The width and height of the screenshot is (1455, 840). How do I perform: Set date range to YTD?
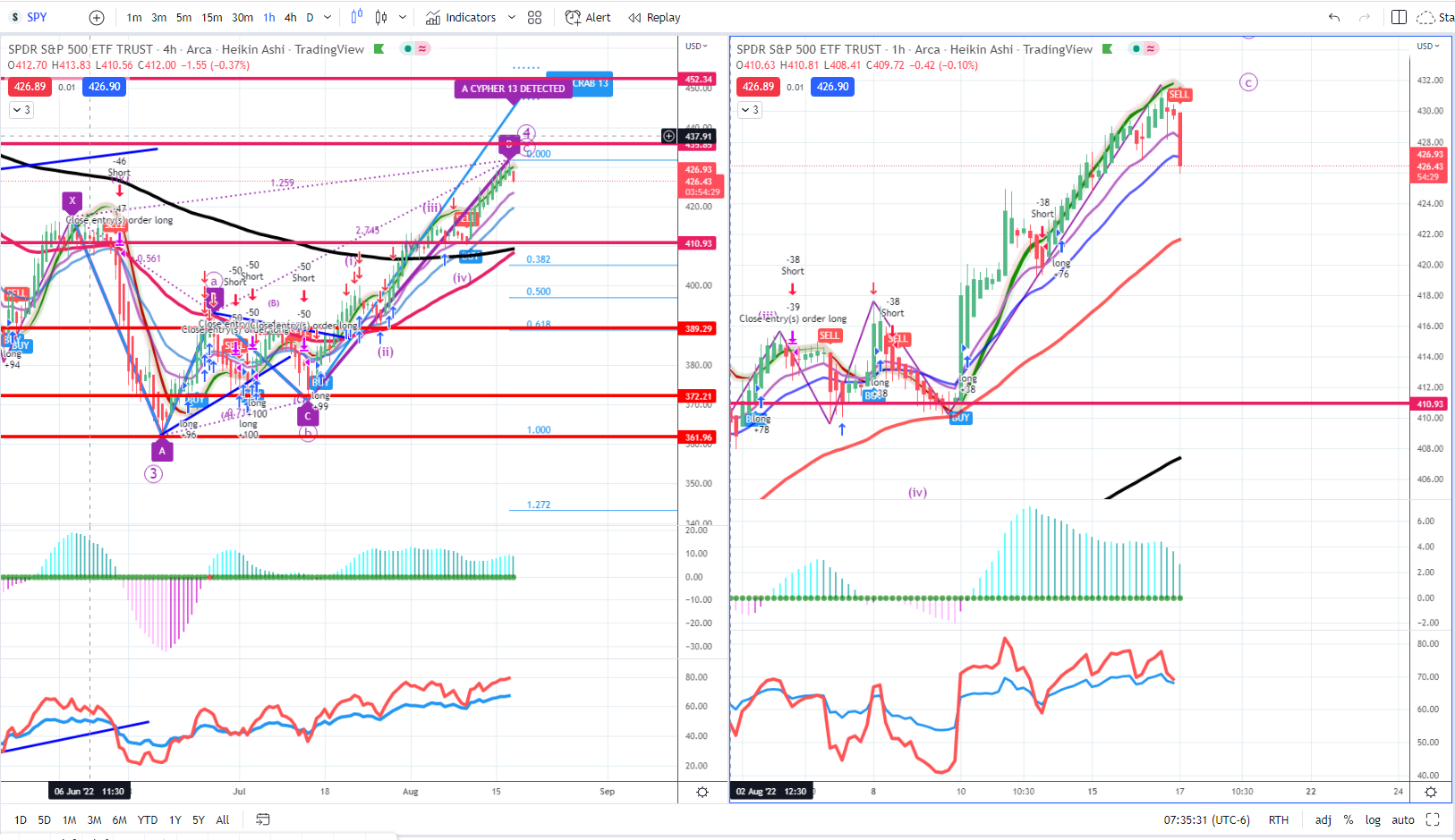(x=148, y=819)
